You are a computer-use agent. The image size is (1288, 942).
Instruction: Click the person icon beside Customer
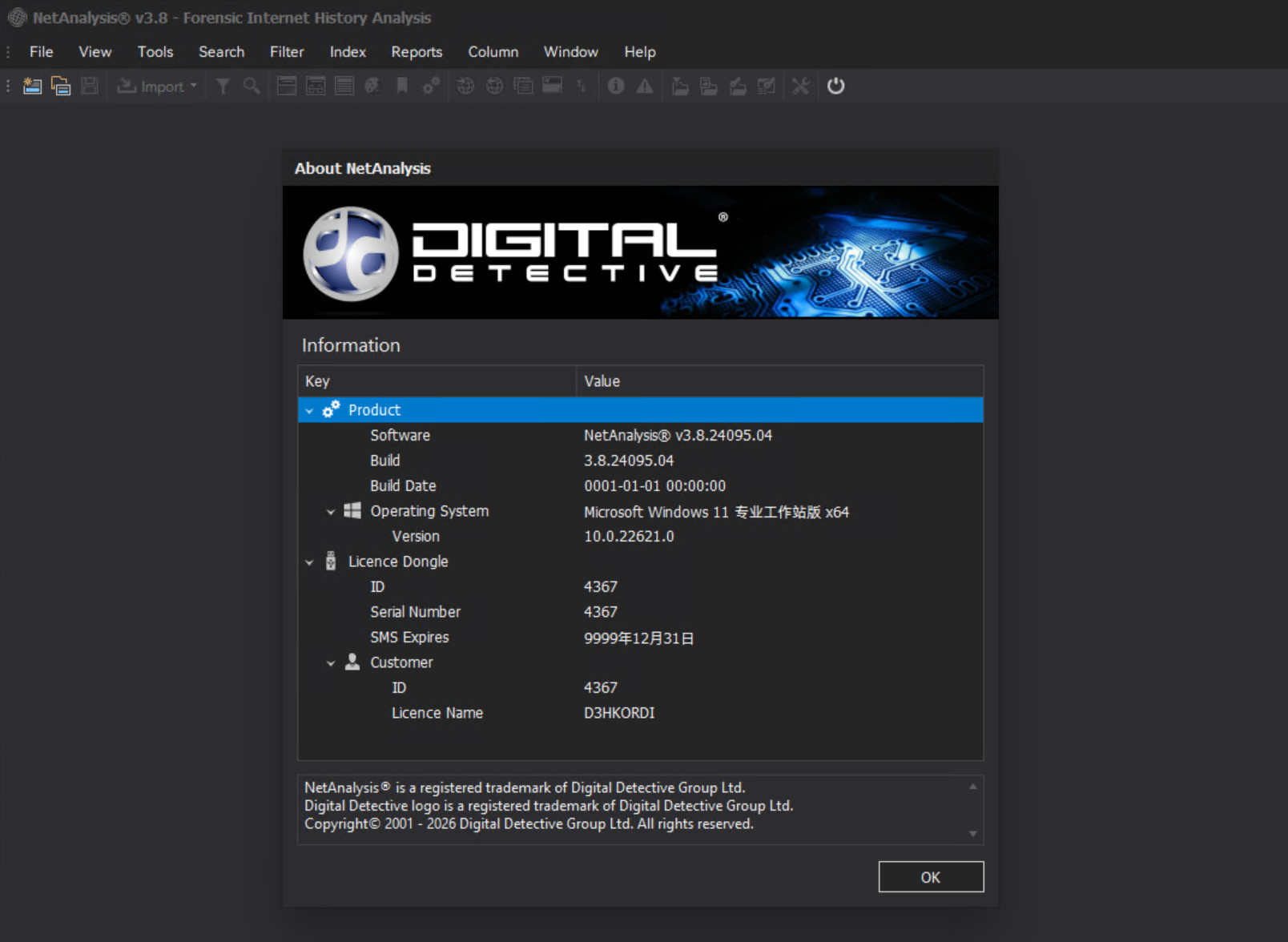pos(352,662)
